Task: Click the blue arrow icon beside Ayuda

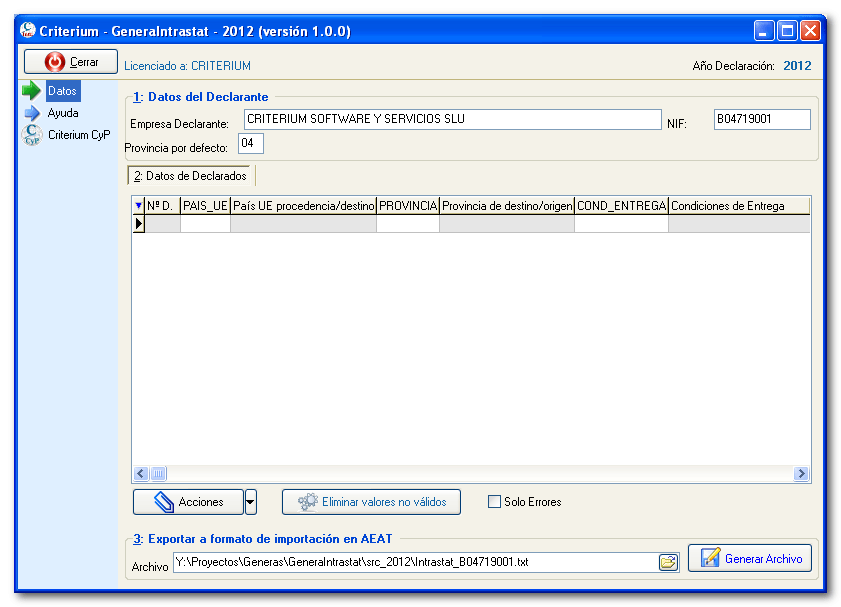Action: pos(32,113)
